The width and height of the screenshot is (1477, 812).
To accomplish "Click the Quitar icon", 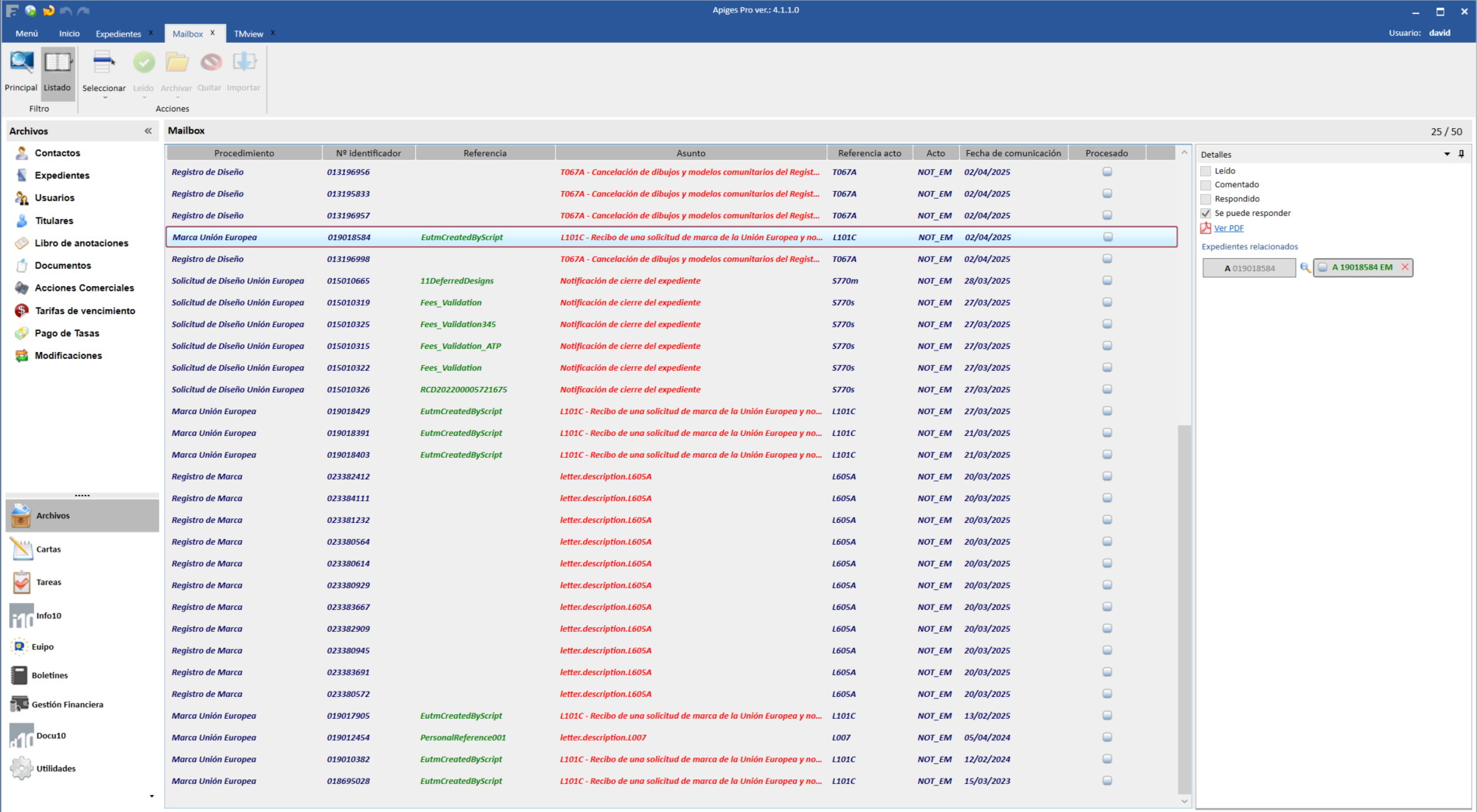I will 210,64.
